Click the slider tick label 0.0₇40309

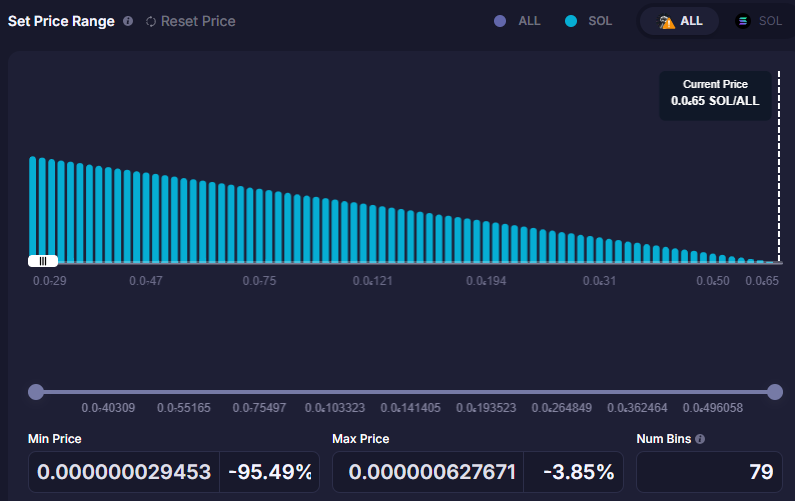tap(108, 408)
